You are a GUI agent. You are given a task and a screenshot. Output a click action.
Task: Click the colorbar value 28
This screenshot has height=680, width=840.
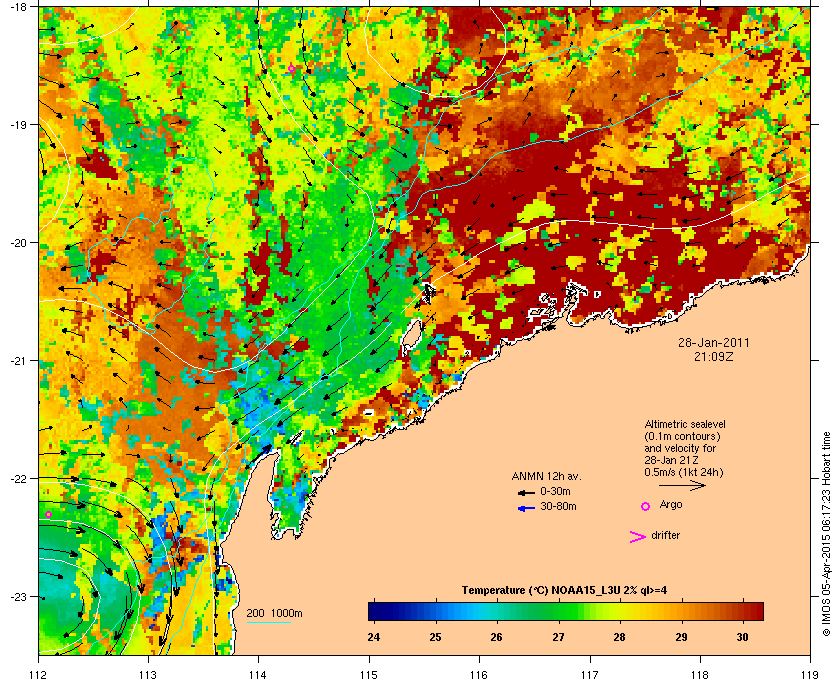(x=619, y=637)
